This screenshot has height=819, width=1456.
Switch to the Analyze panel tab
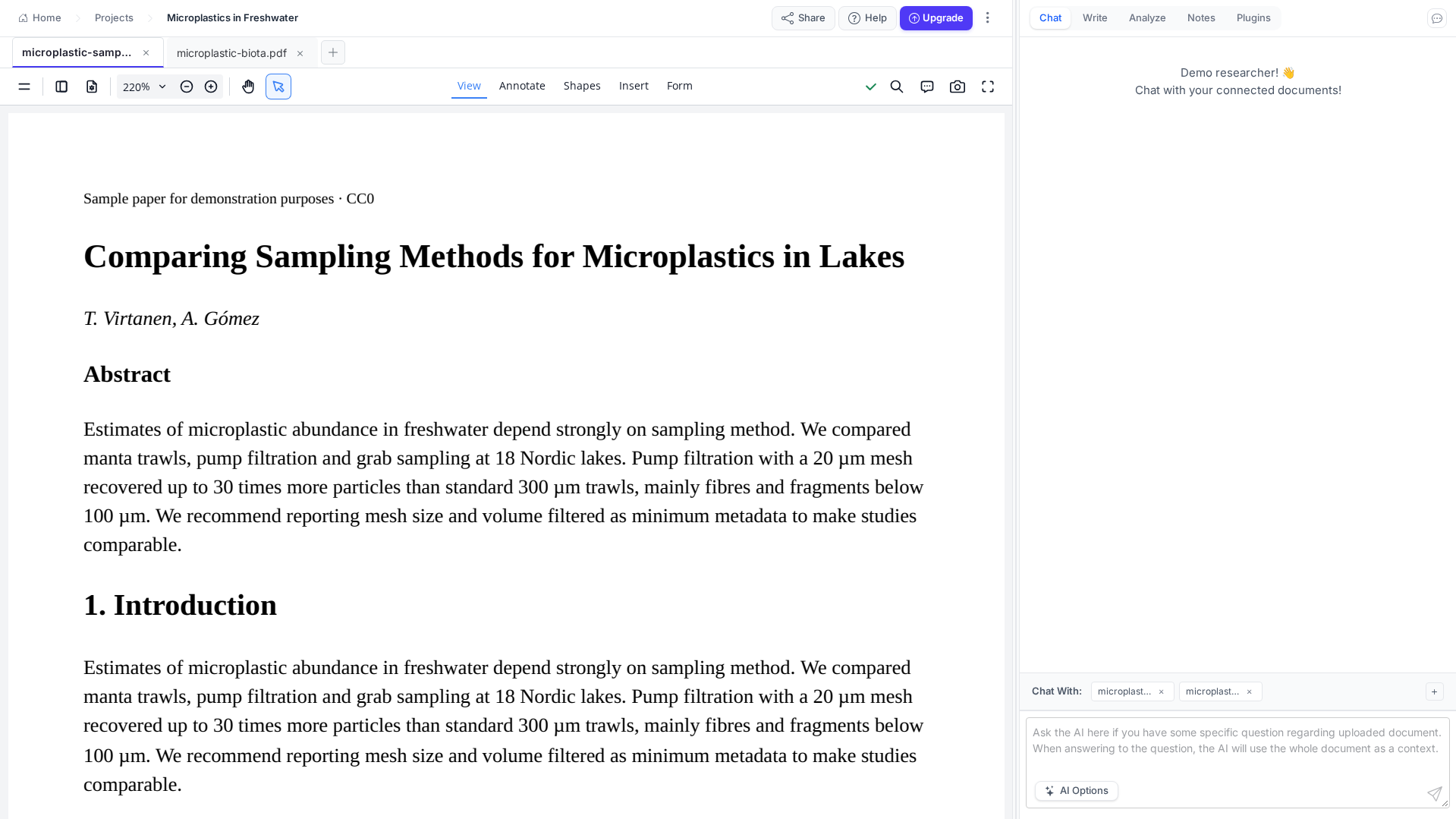[1147, 18]
